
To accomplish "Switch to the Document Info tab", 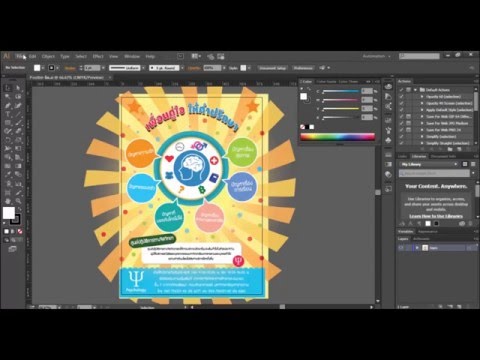I will (443, 156).
